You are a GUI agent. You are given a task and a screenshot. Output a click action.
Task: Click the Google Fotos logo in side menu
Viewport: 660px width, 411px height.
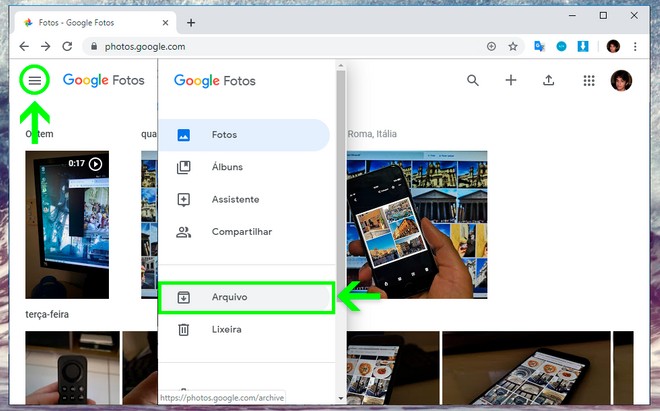tap(215, 80)
